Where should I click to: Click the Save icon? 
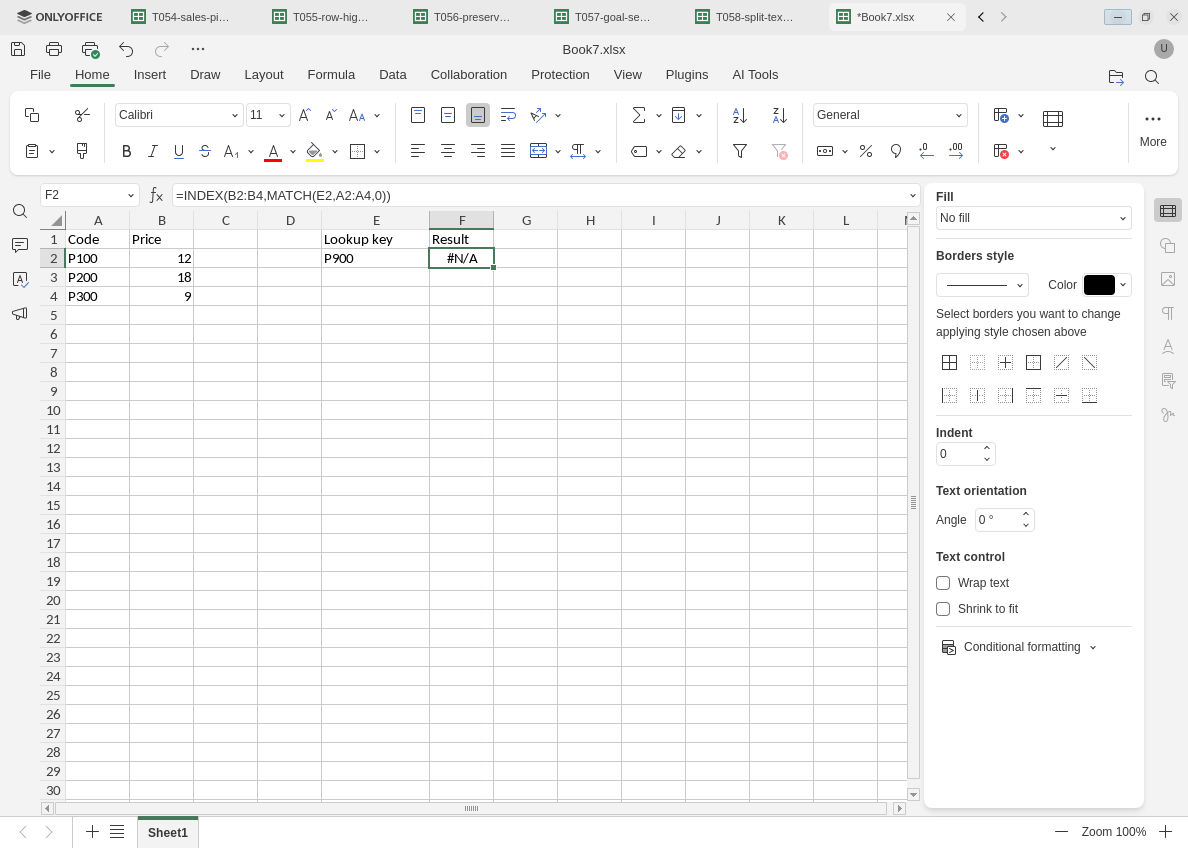[x=18, y=49]
